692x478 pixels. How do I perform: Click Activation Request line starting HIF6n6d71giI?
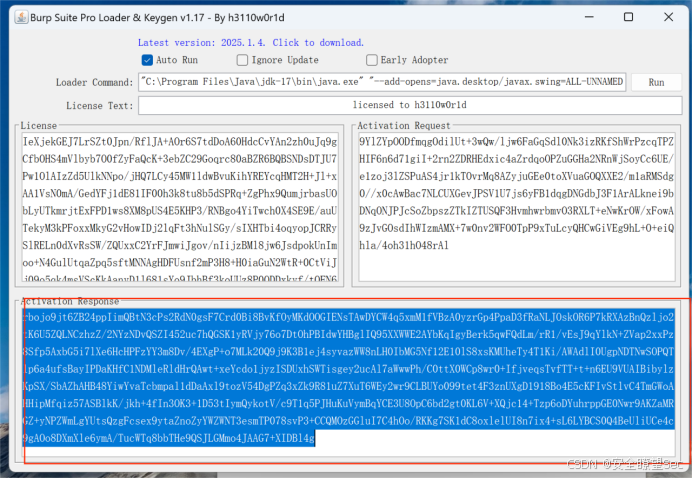point(516,159)
